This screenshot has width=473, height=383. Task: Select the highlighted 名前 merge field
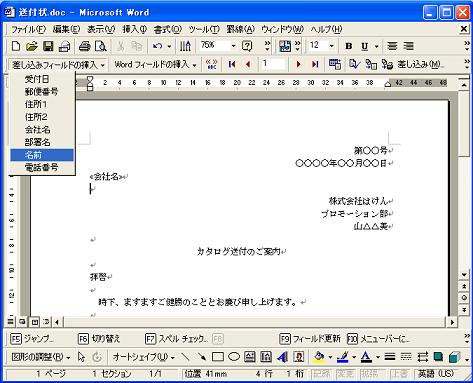[x=42, y=155]
